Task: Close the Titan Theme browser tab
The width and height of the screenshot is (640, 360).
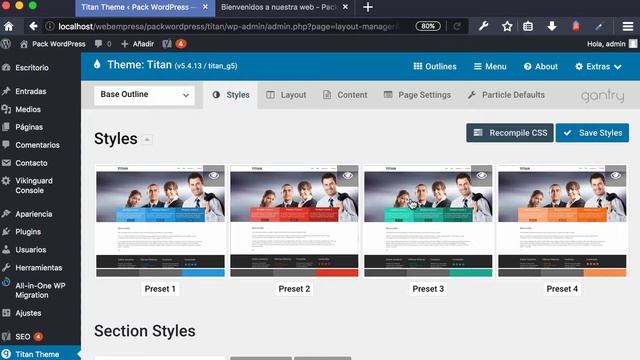Action: (205, 7)
